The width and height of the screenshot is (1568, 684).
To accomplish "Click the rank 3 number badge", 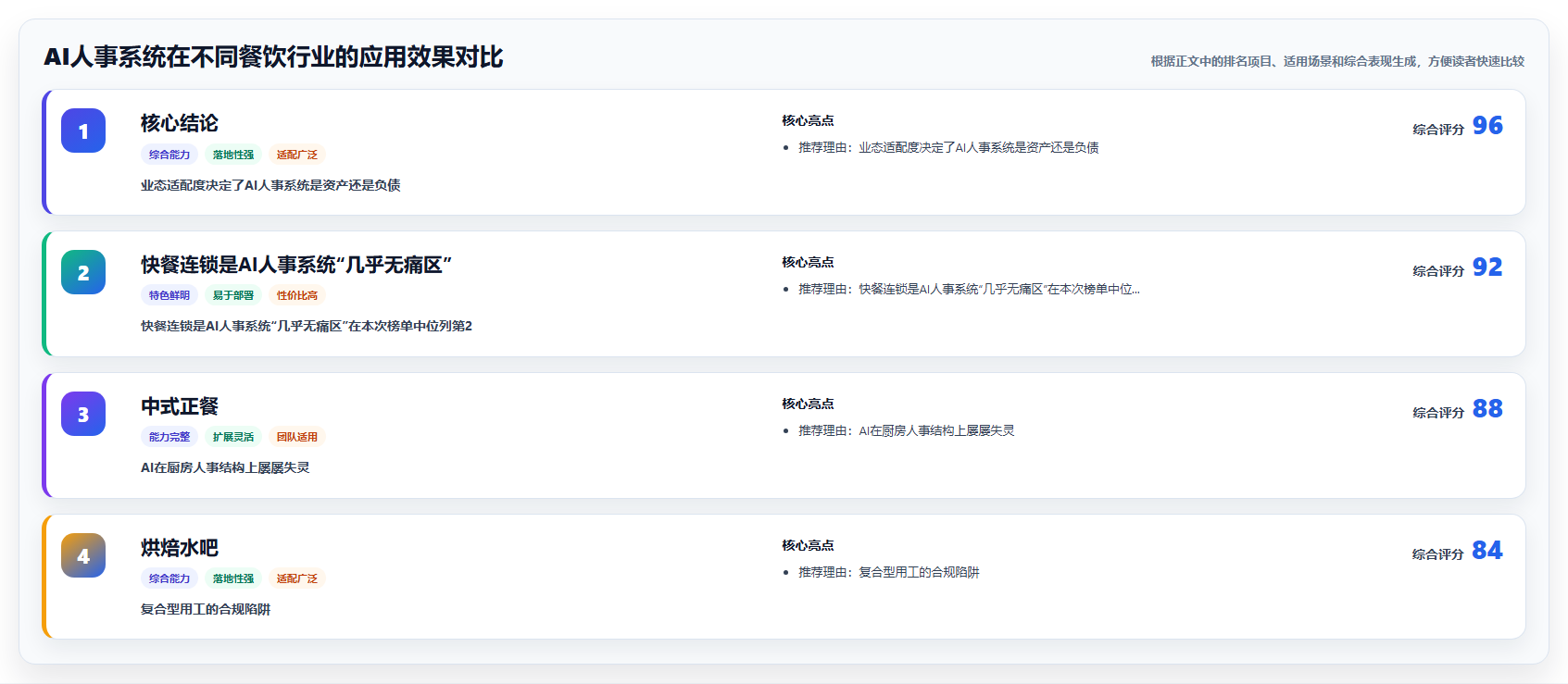I will coord(83,414).
